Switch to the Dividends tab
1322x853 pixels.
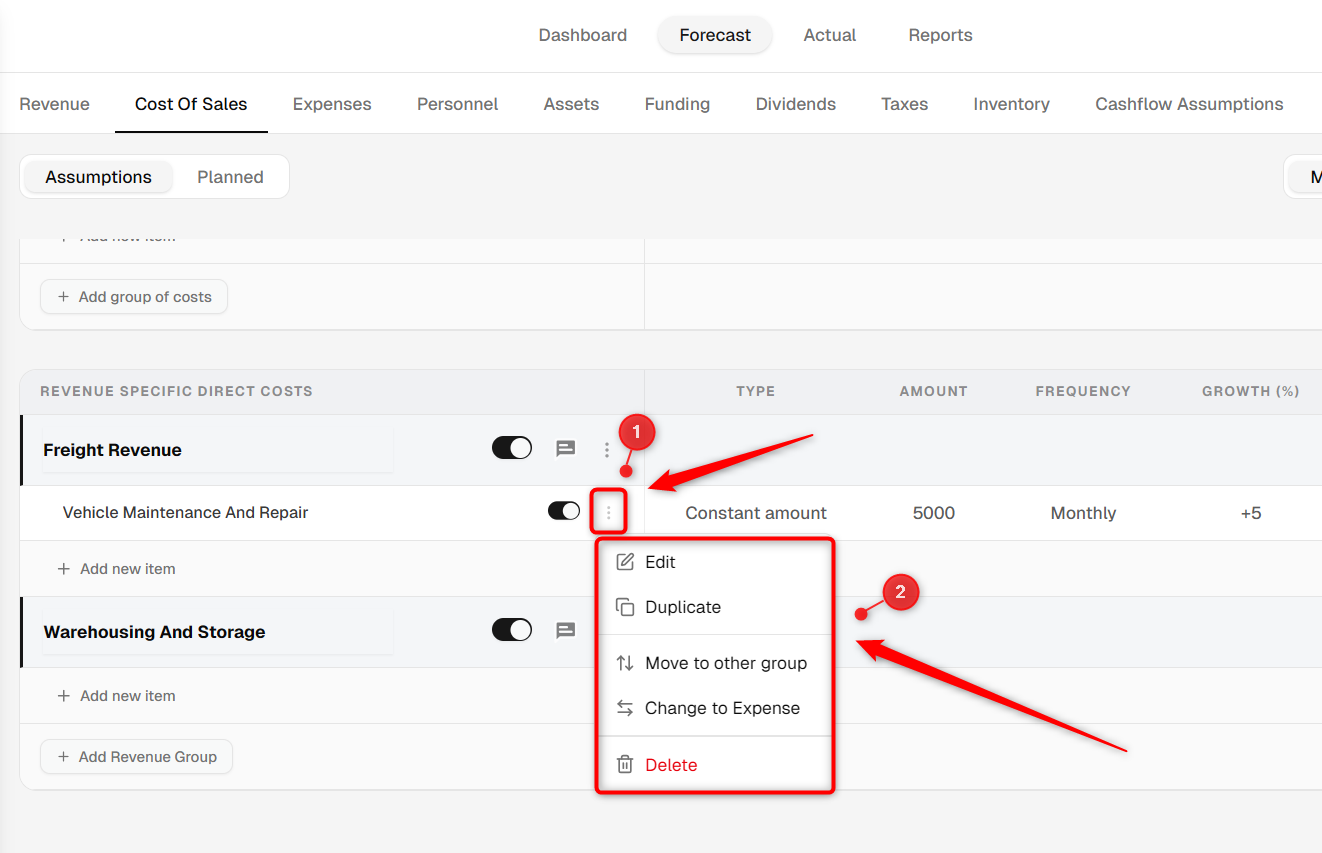point(796,104)
